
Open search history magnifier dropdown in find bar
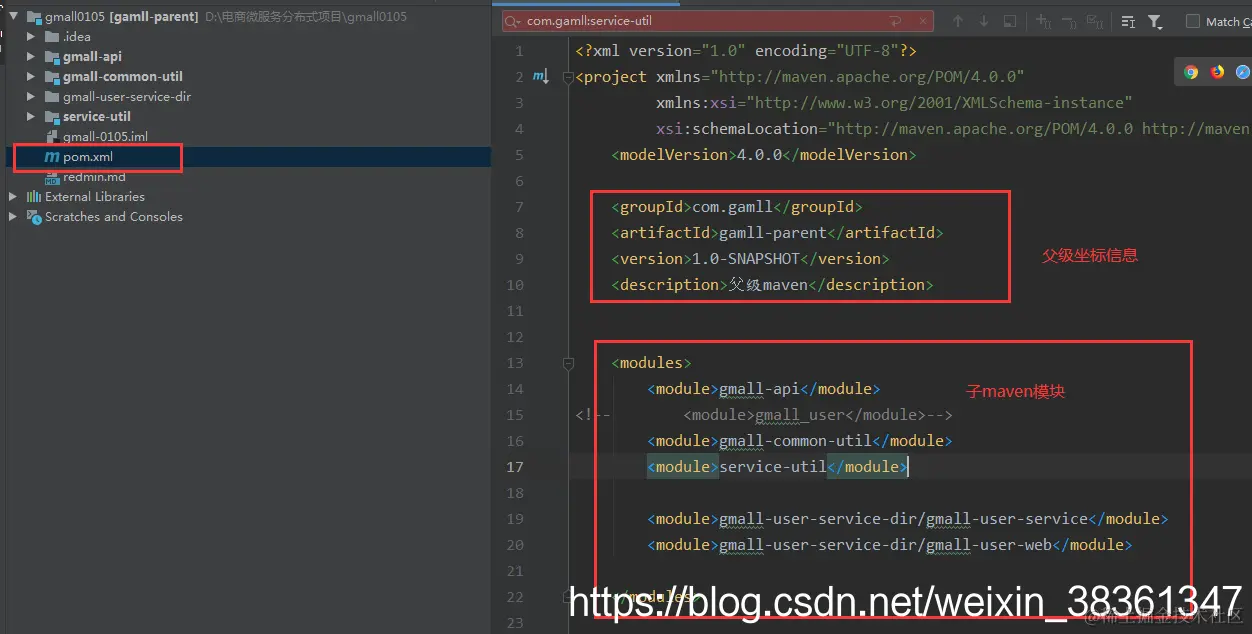click(x=513, y=21)
